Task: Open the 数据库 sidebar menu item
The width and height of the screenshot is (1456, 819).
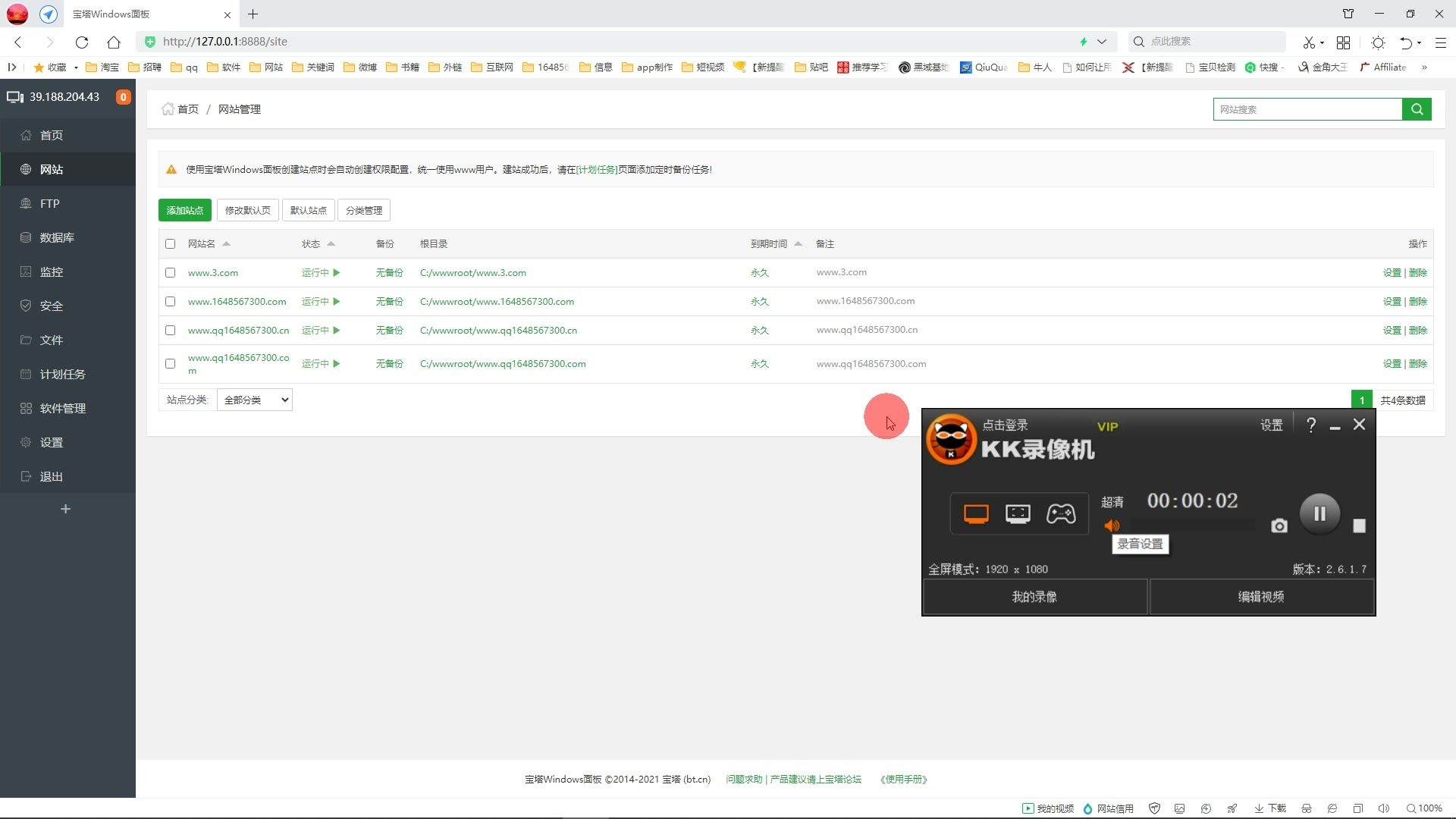Action: coord(67,237)
